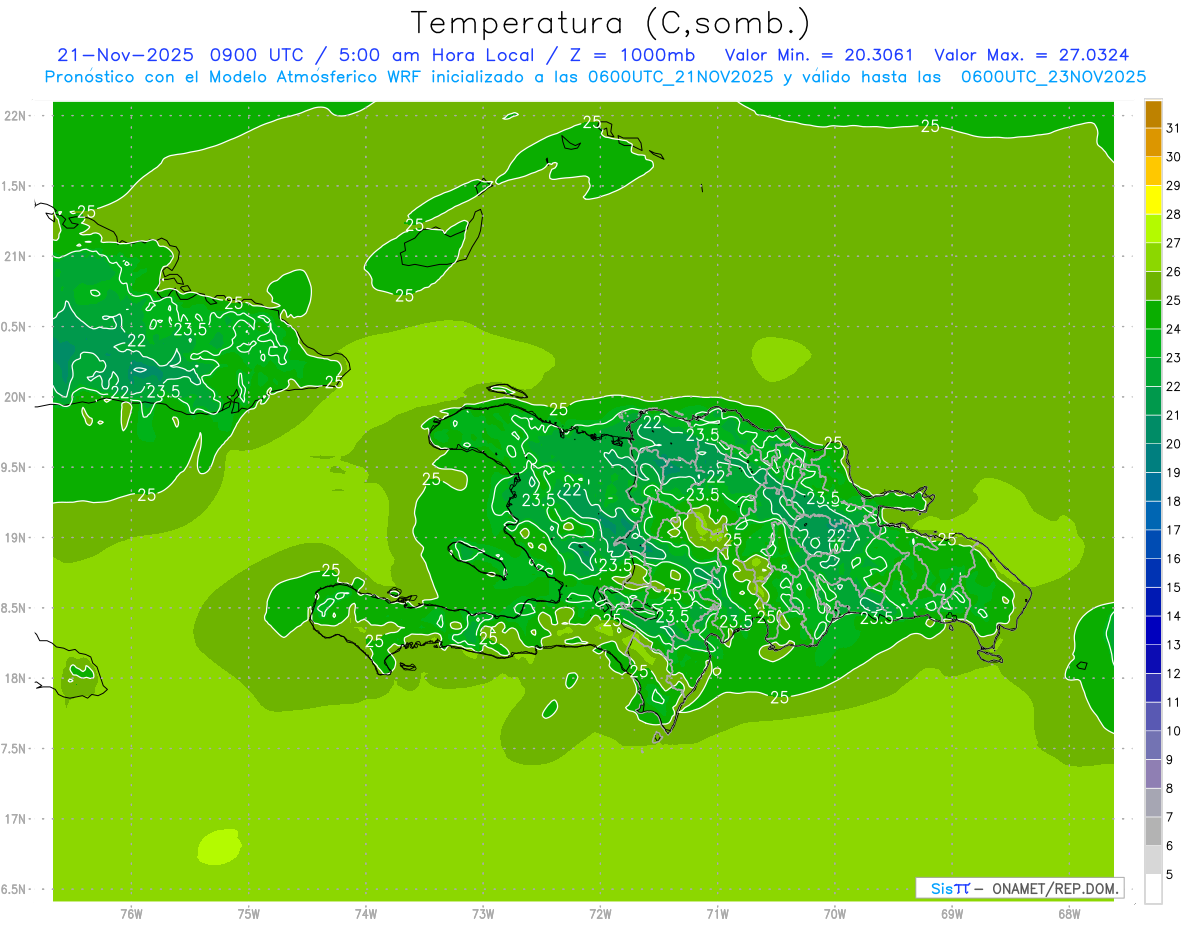Screen dimensions: 1200x927
Task: Click the blue SisTT logo text
Action: click(x=950, y=888)
